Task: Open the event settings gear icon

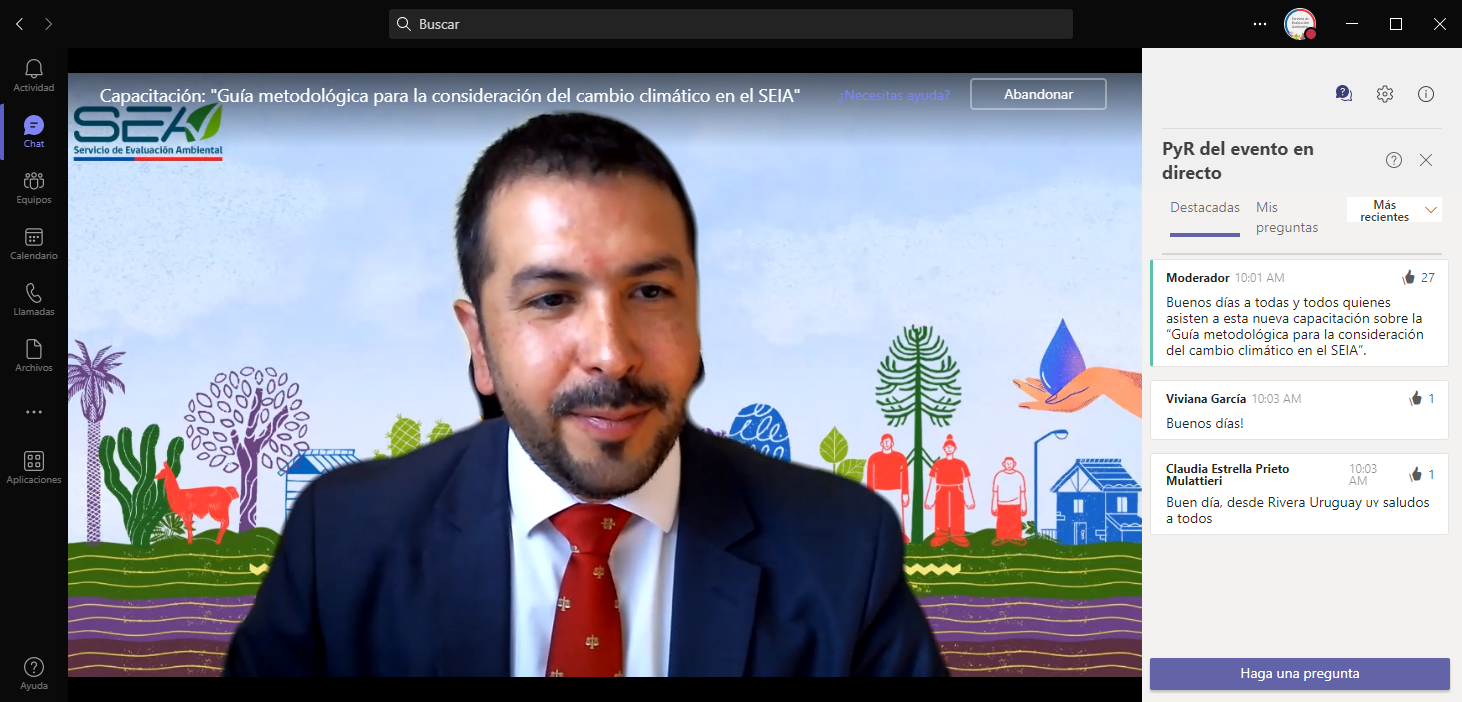Action: click(1385, 94)
